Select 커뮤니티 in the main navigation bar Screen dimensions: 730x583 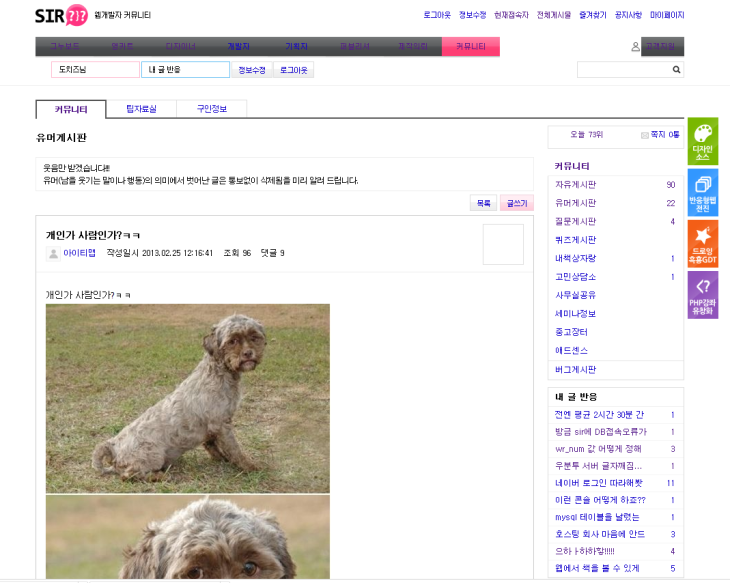470,47
